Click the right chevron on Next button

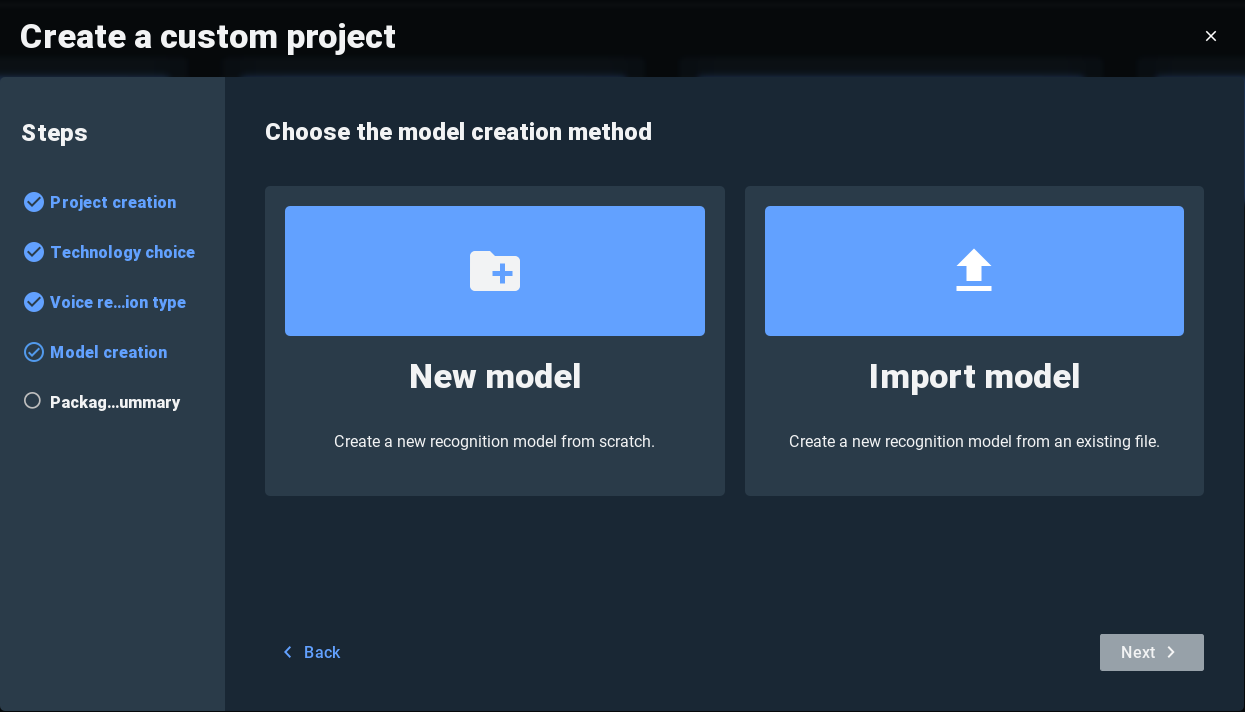point(1171,652)
